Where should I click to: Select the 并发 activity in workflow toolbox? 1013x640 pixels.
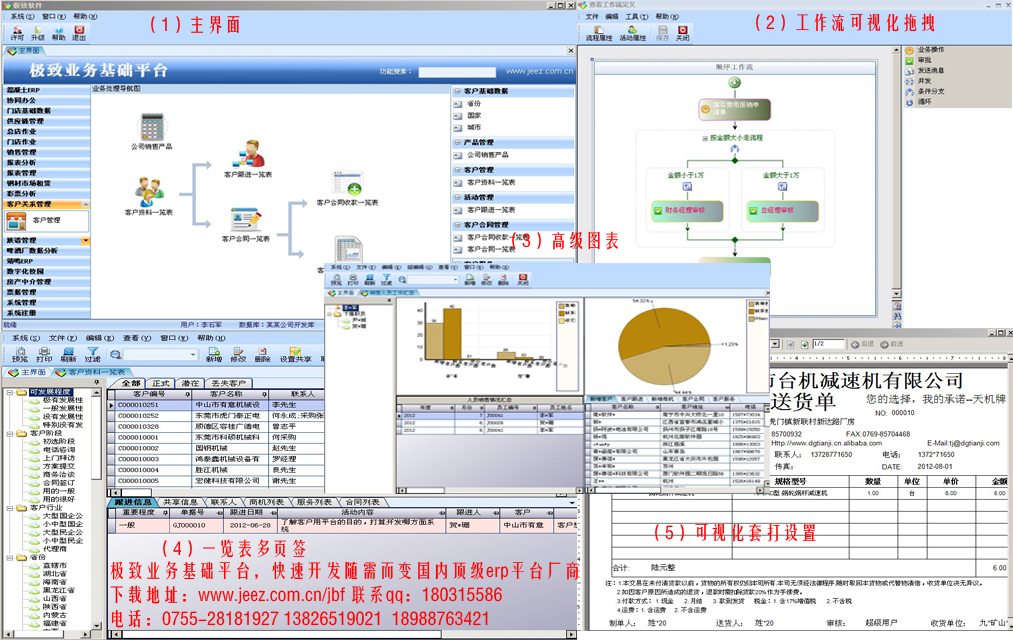[919, 81]
